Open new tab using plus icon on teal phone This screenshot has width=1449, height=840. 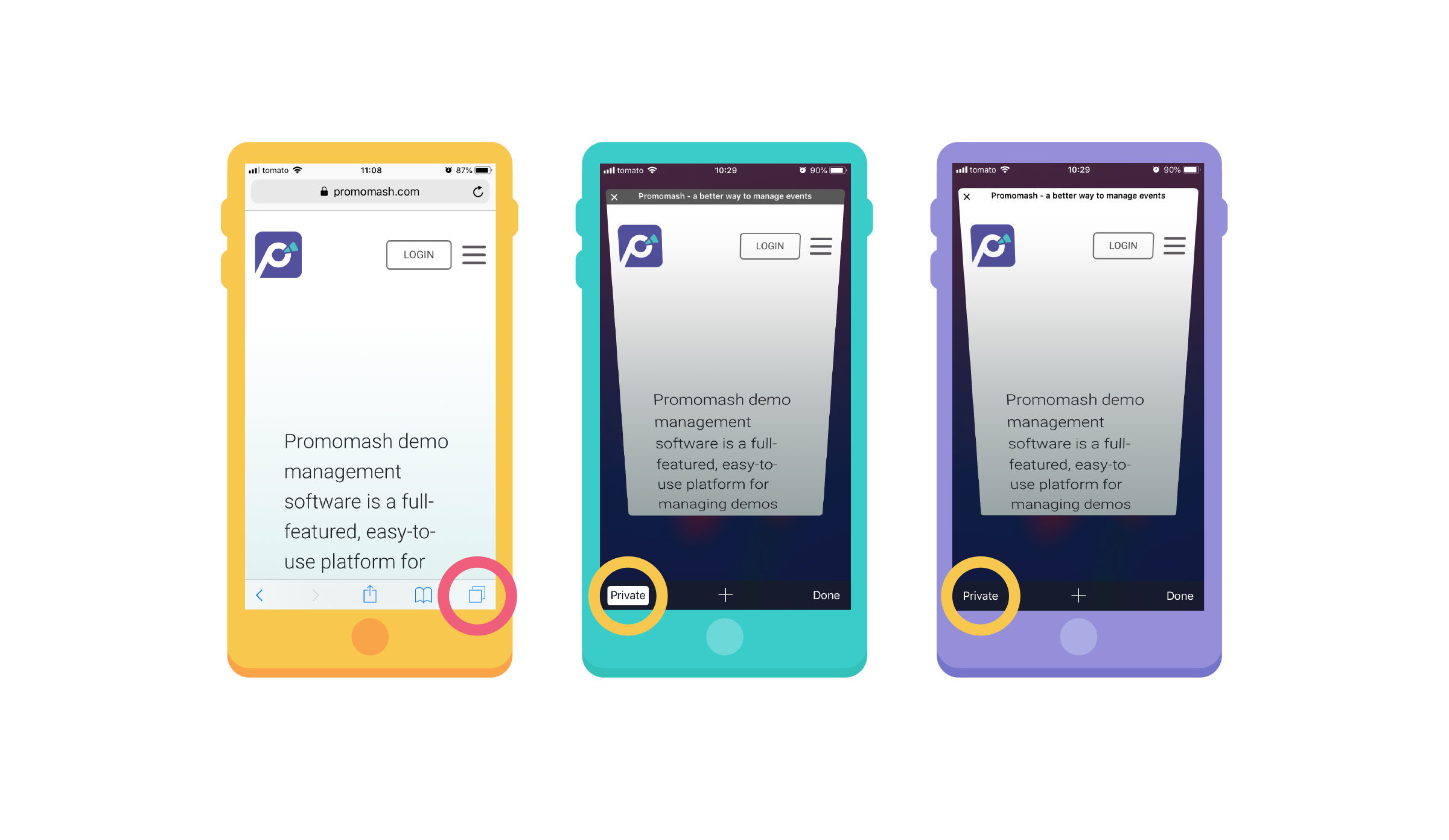[x=724, y=595]
